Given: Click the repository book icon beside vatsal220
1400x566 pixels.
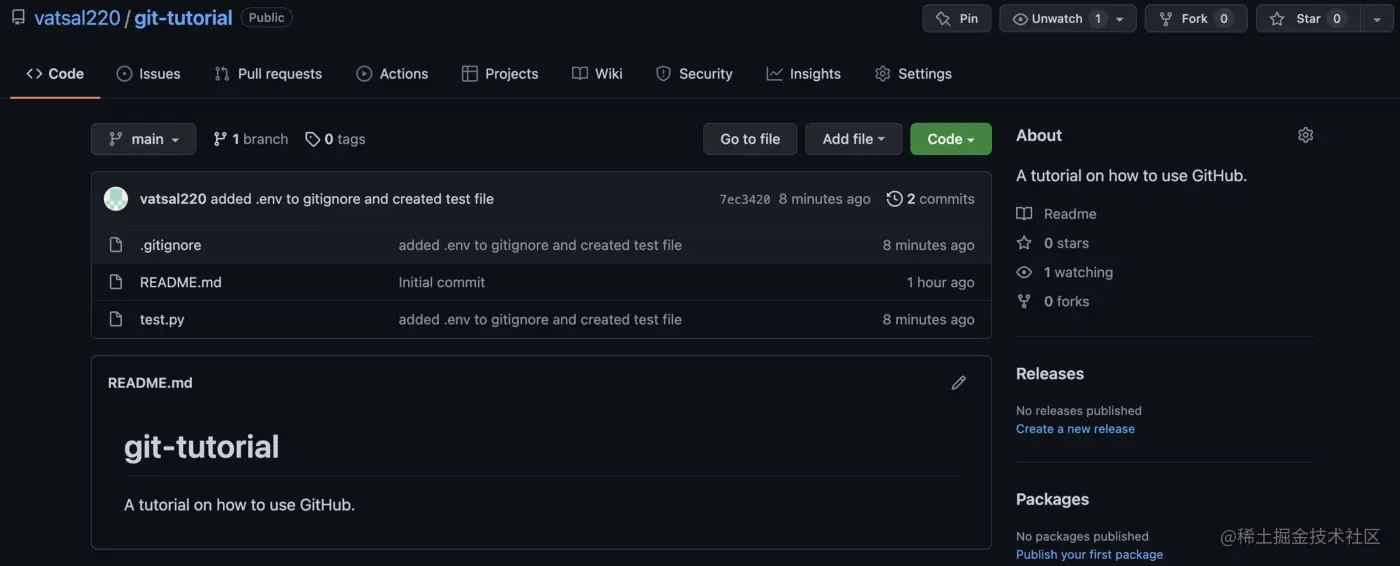Looking at the screenshot, I should click(x=18, y=18).
